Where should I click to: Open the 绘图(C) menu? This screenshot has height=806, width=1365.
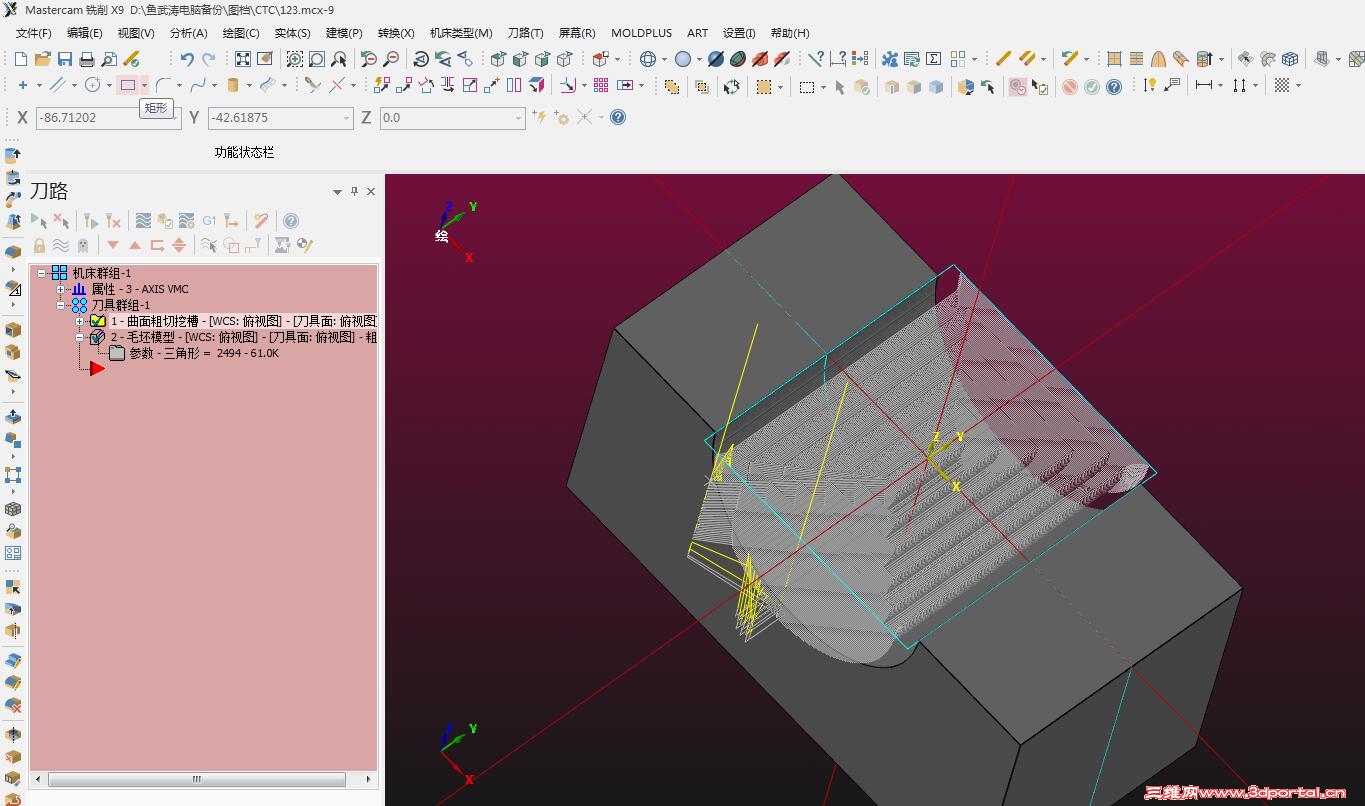[x=241, y=33]
